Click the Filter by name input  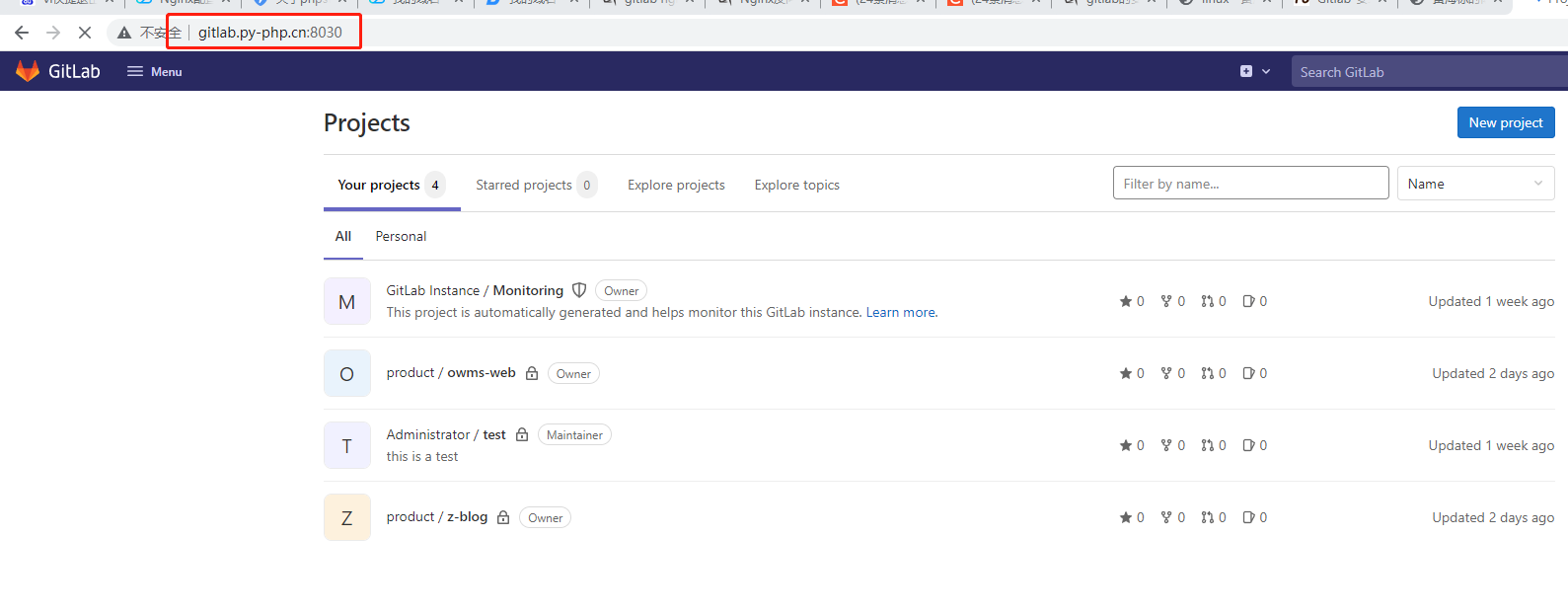coord(1250,183)
